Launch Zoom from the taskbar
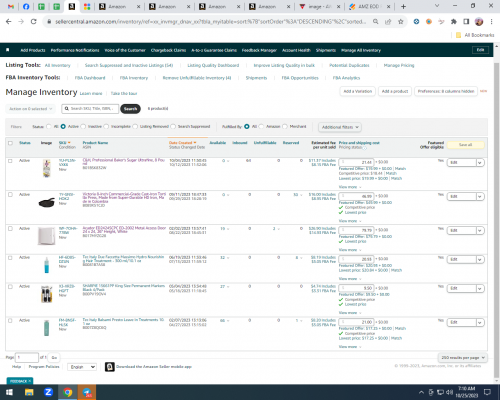Viewport: 500px width, 400px height. [48, 392]
